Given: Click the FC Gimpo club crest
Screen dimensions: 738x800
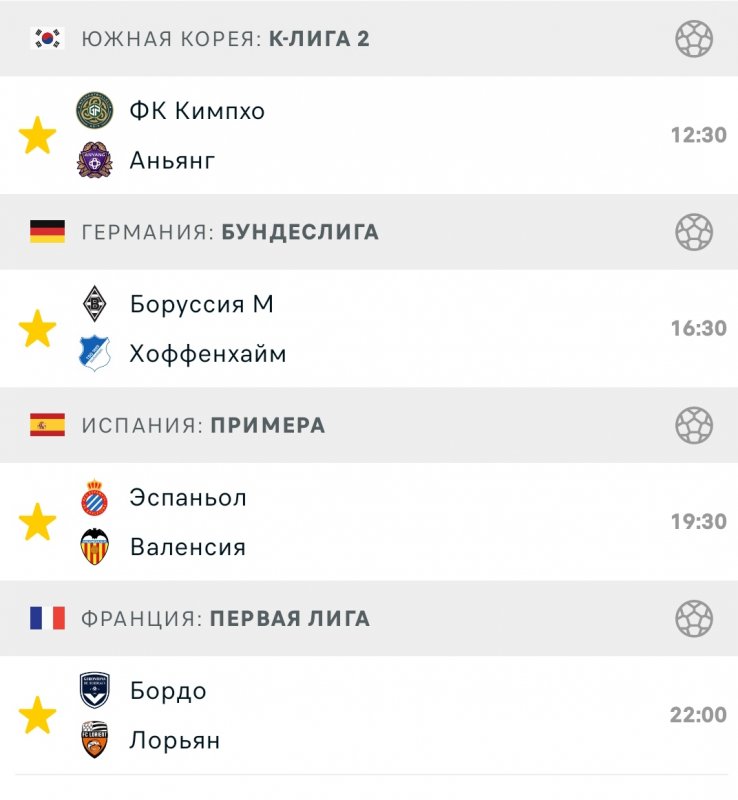Looking at the screenshot, I should click(95, 110).
